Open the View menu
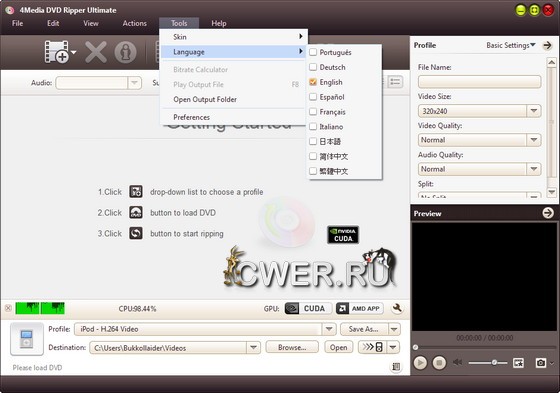This screenshot has height=393, width=560. [x=91, y=24]
